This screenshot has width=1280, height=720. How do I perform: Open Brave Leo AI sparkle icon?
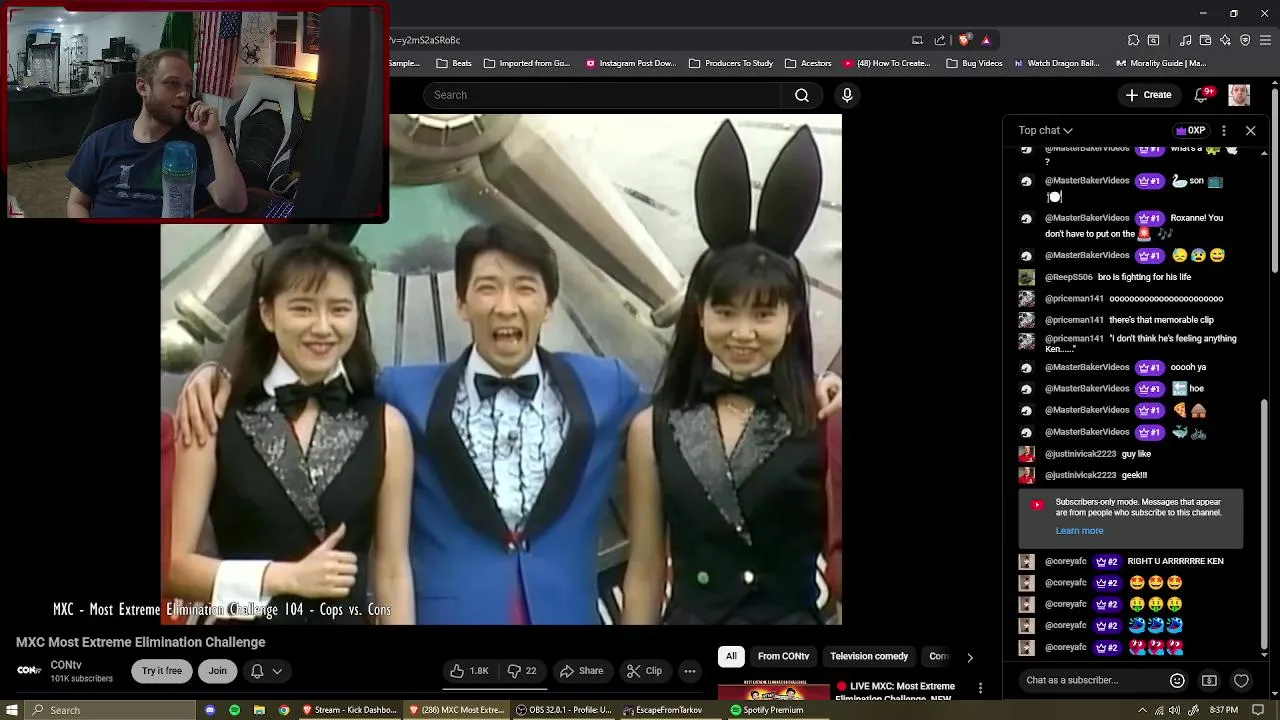1225,40
